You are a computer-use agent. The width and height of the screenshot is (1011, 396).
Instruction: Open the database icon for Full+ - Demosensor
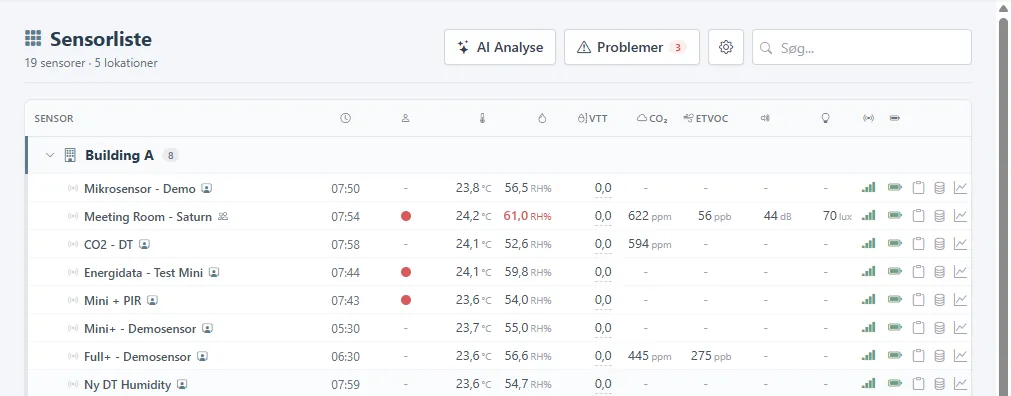939,356
